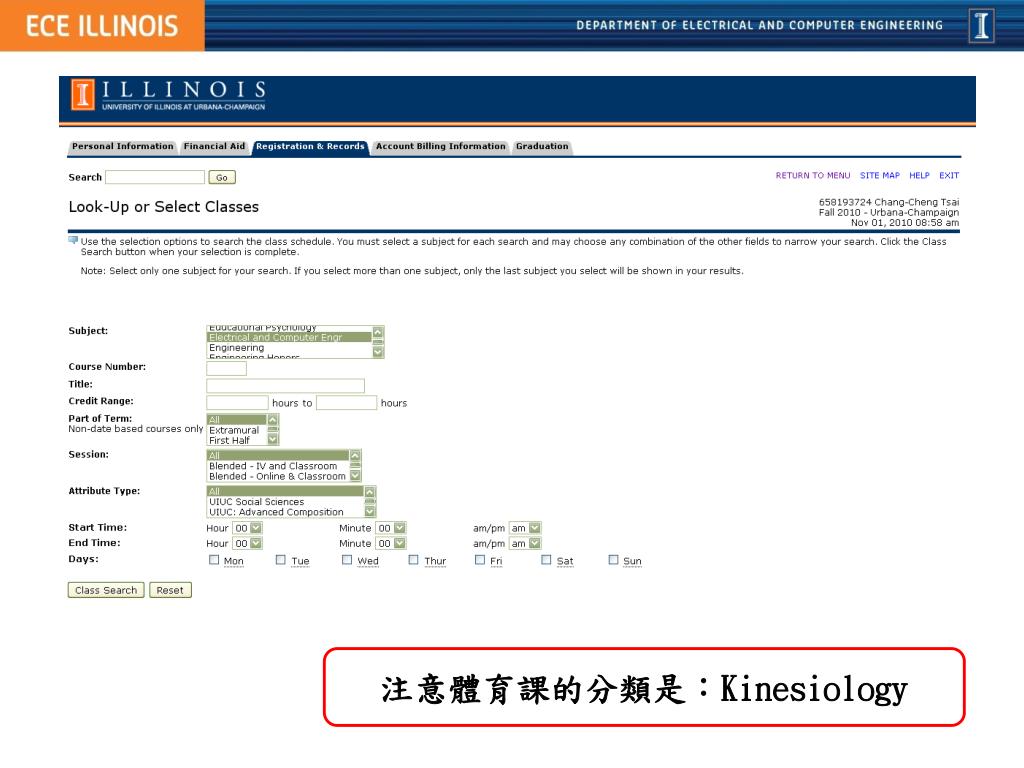
Task: Select First Half in Part of Term
Action: coord(236,440)
